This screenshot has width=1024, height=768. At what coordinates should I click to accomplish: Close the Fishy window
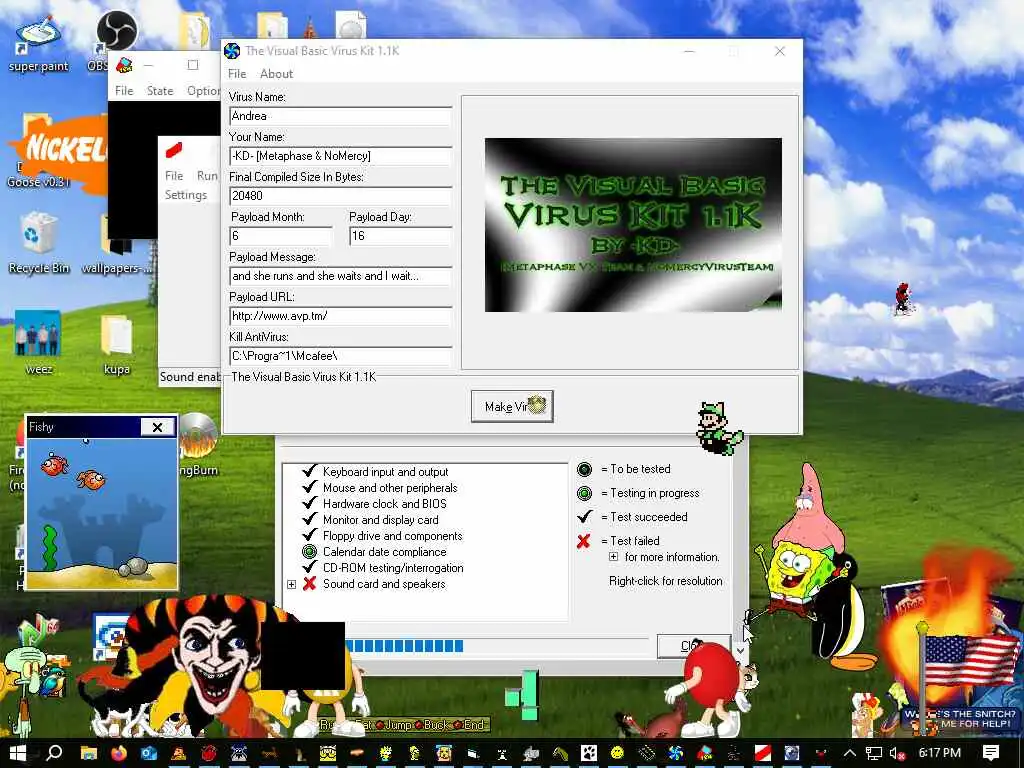(x=157, y=427)
